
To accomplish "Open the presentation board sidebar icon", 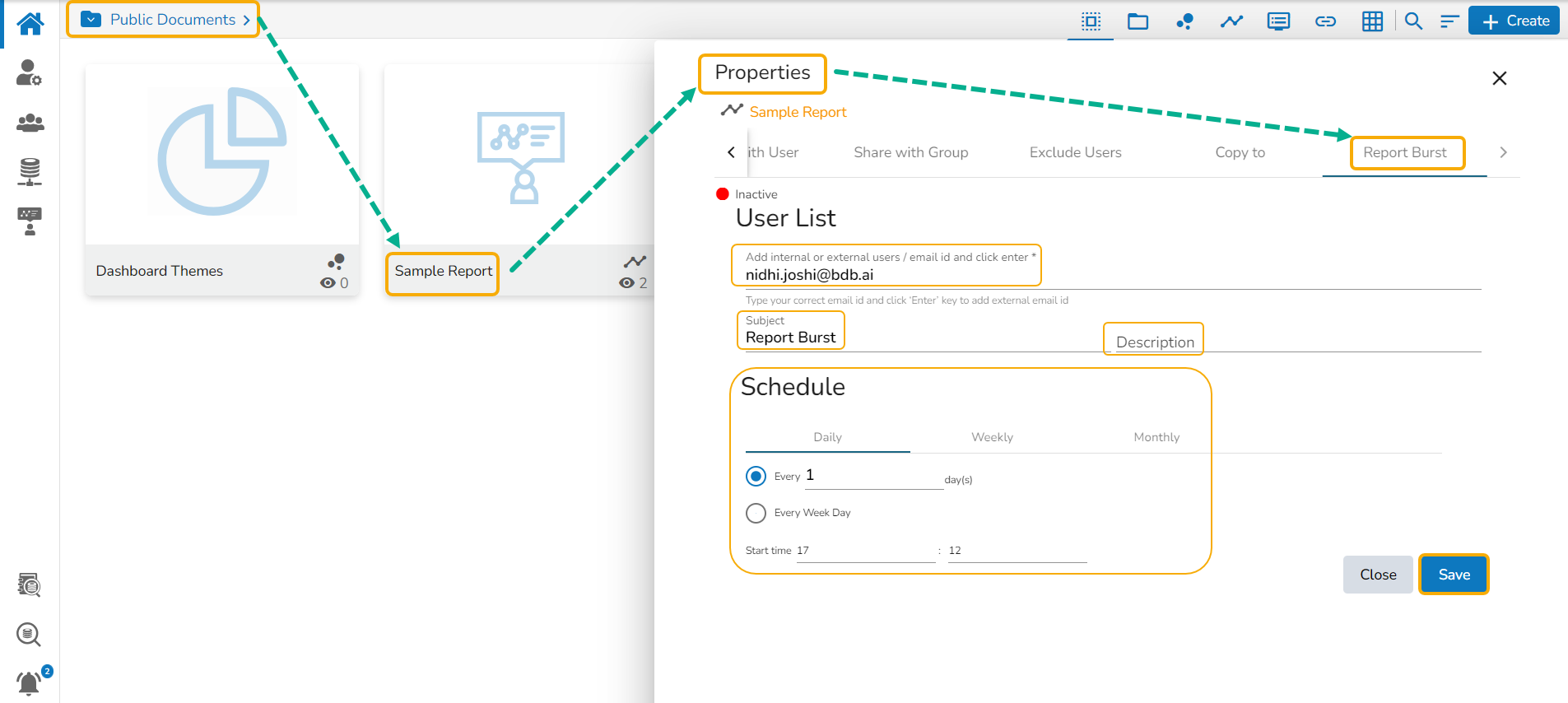I will tap(30, 221).
